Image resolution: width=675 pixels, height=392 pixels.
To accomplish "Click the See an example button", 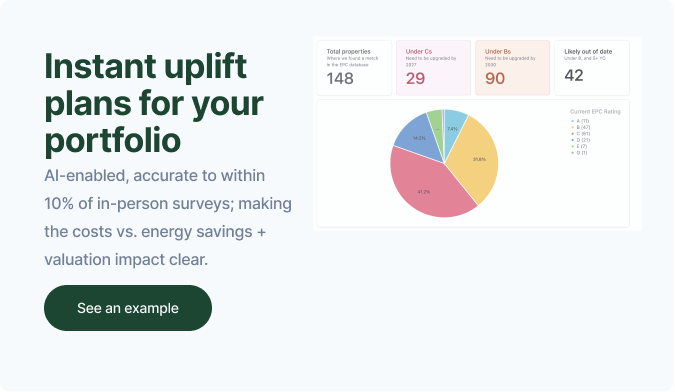I will click(128, 308).
